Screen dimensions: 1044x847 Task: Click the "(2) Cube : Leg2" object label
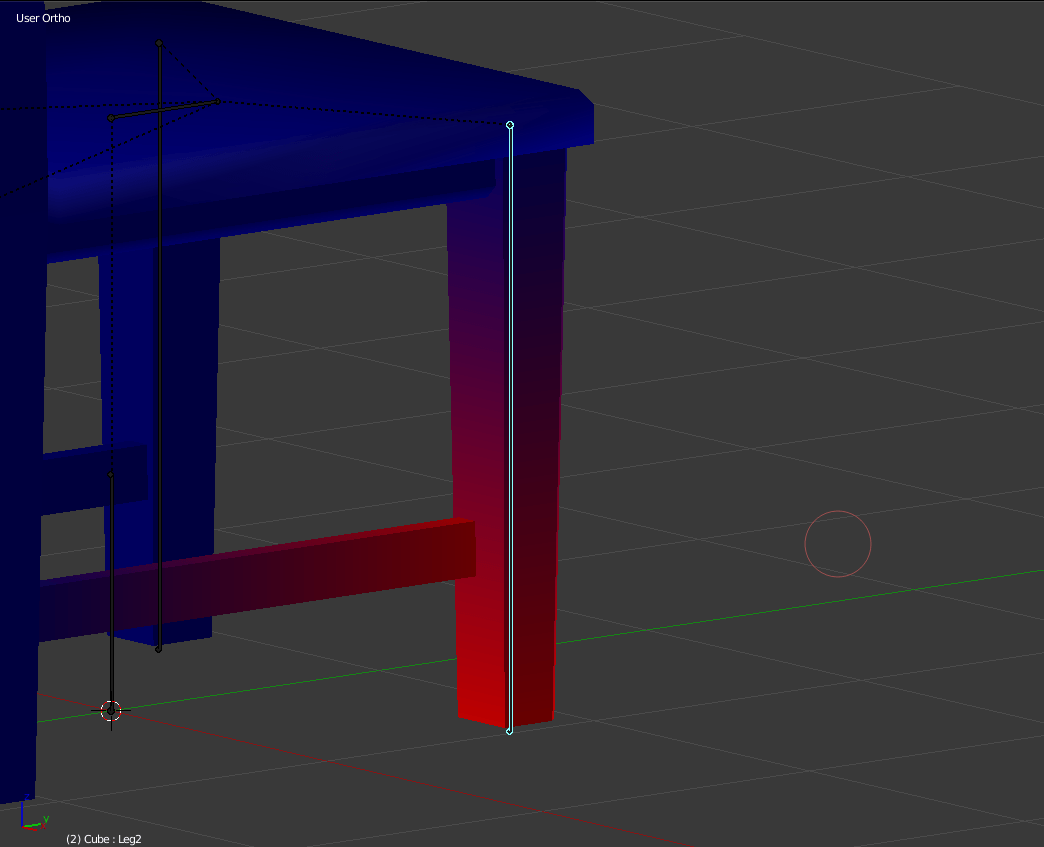(x=104, y=838)
